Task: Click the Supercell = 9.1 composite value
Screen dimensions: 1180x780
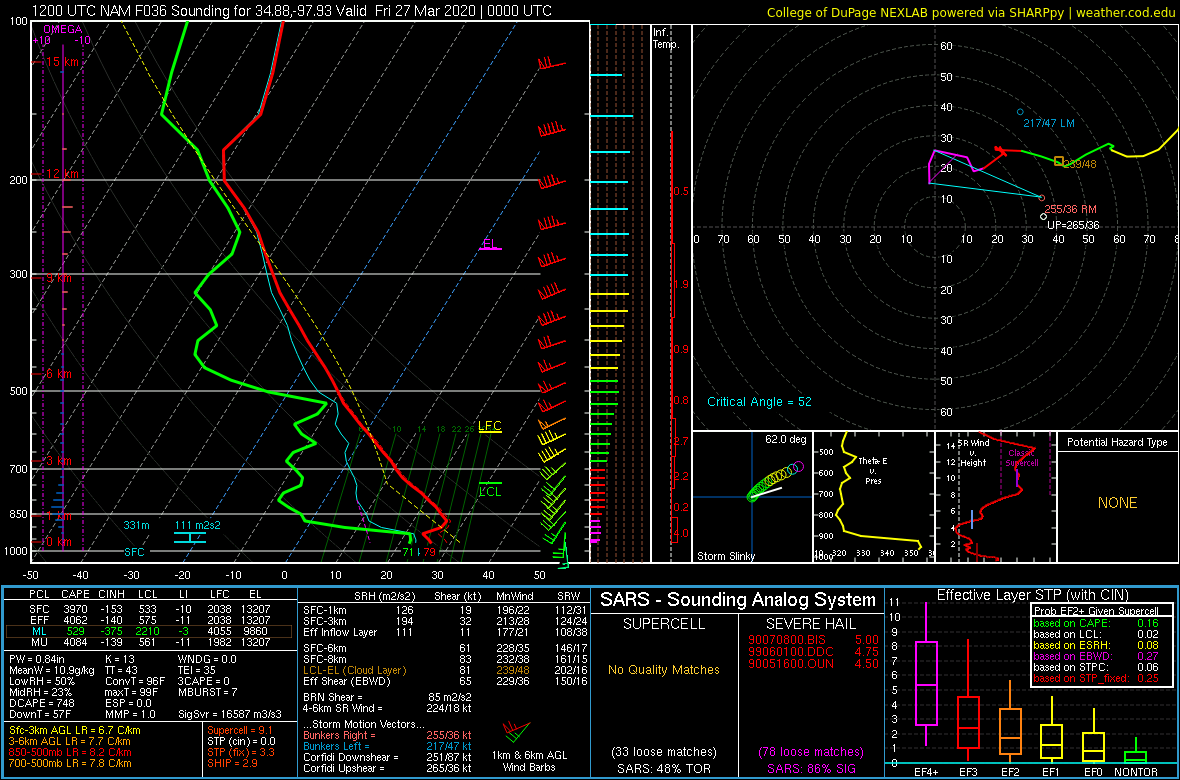Action: tap(242, 730)
